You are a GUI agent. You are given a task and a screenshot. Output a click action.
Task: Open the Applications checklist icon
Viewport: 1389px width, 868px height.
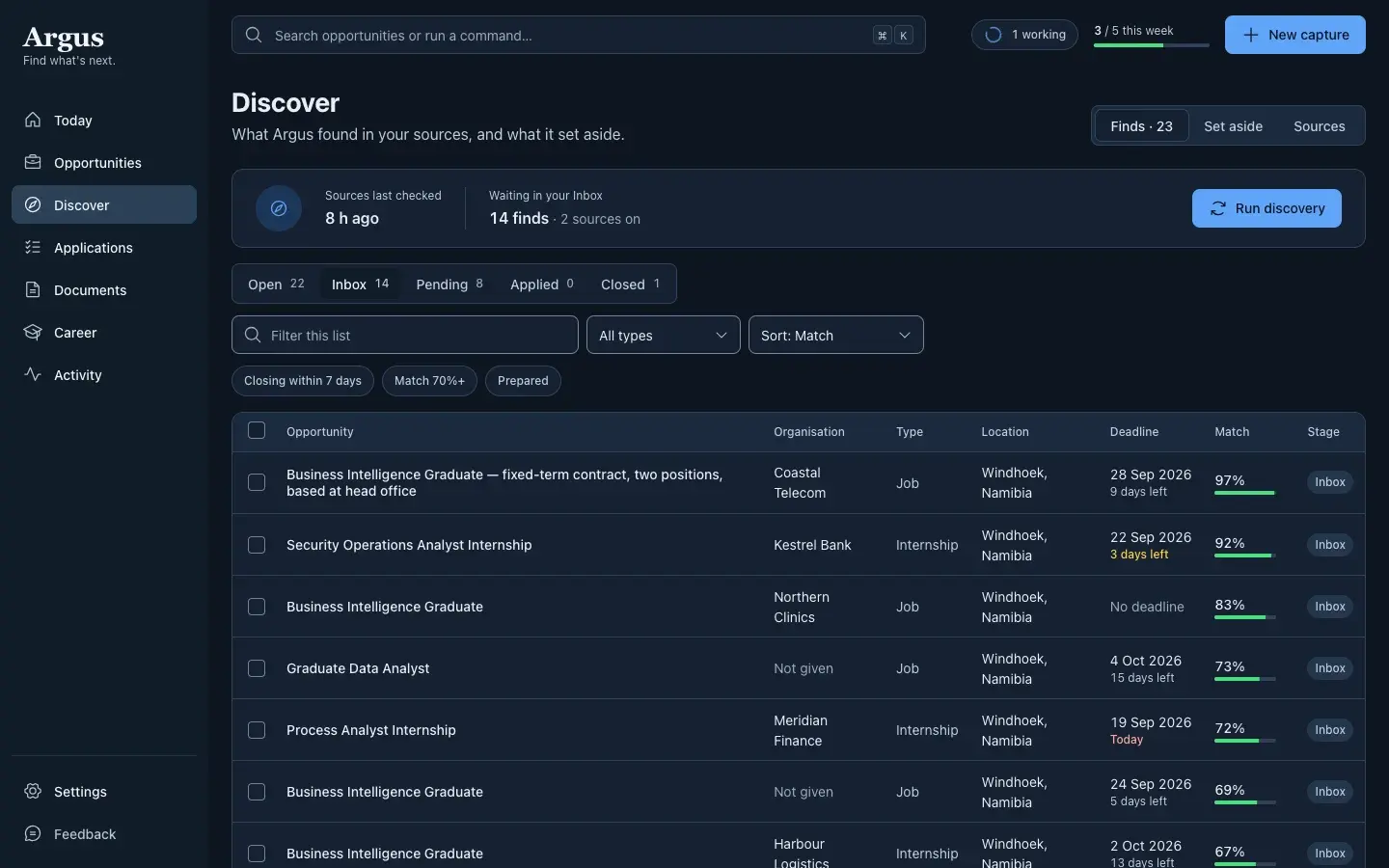(x=33, y=247)
